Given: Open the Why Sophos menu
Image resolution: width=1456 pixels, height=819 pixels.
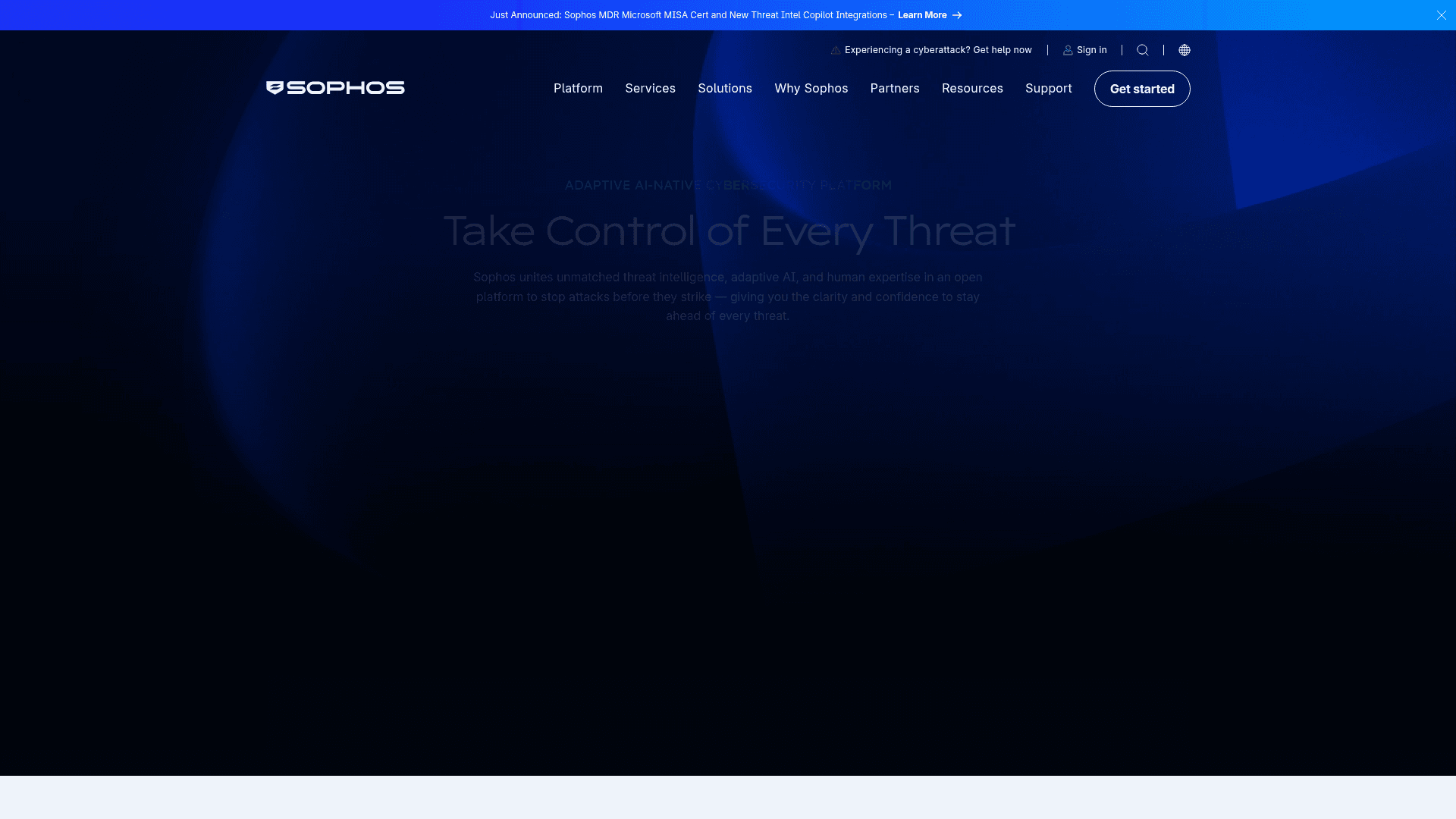Looking at the screenshot, I should (x=811, y=89).
